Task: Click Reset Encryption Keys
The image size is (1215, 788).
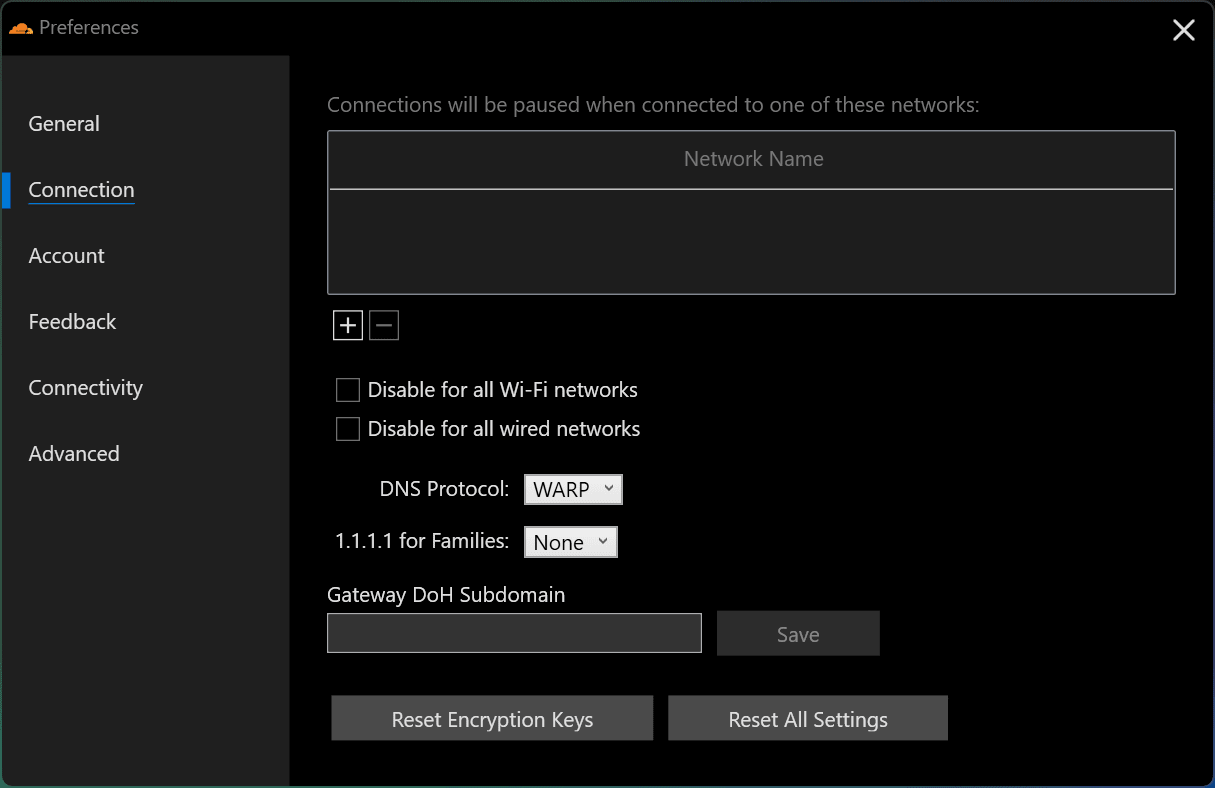Action: click(492, 719)
